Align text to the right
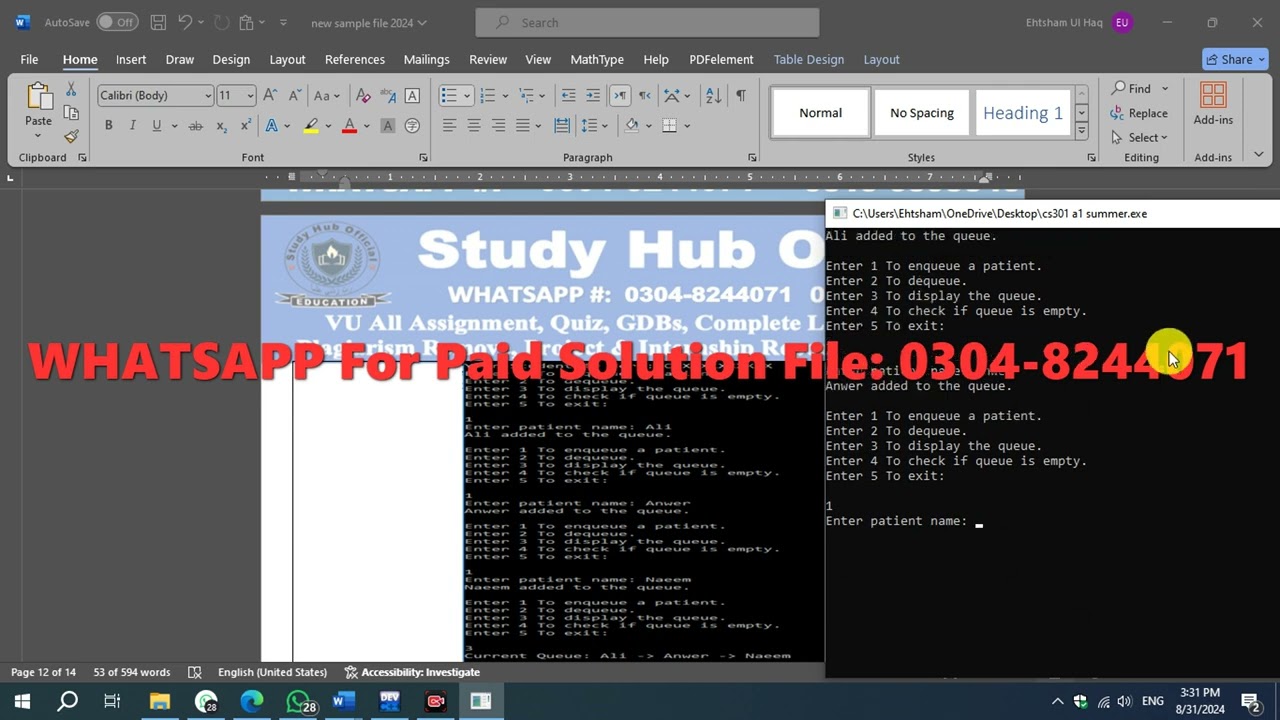The width and height of the screenshot is (1280, 720). [x=498, y=126]
